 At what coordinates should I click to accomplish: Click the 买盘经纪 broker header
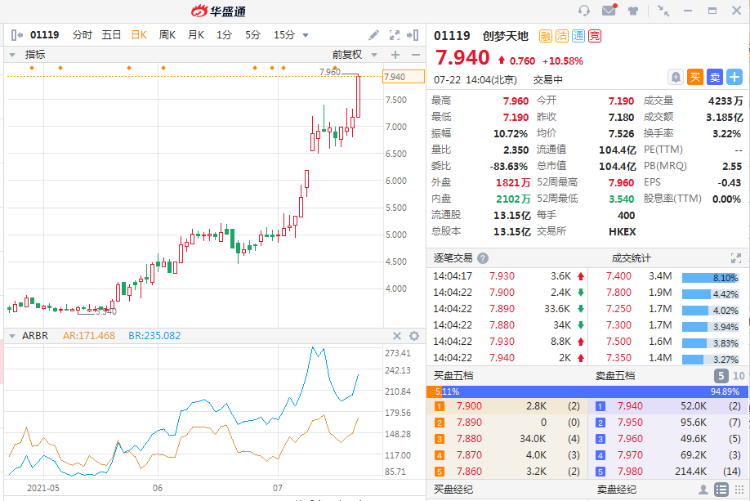(453, 490)
